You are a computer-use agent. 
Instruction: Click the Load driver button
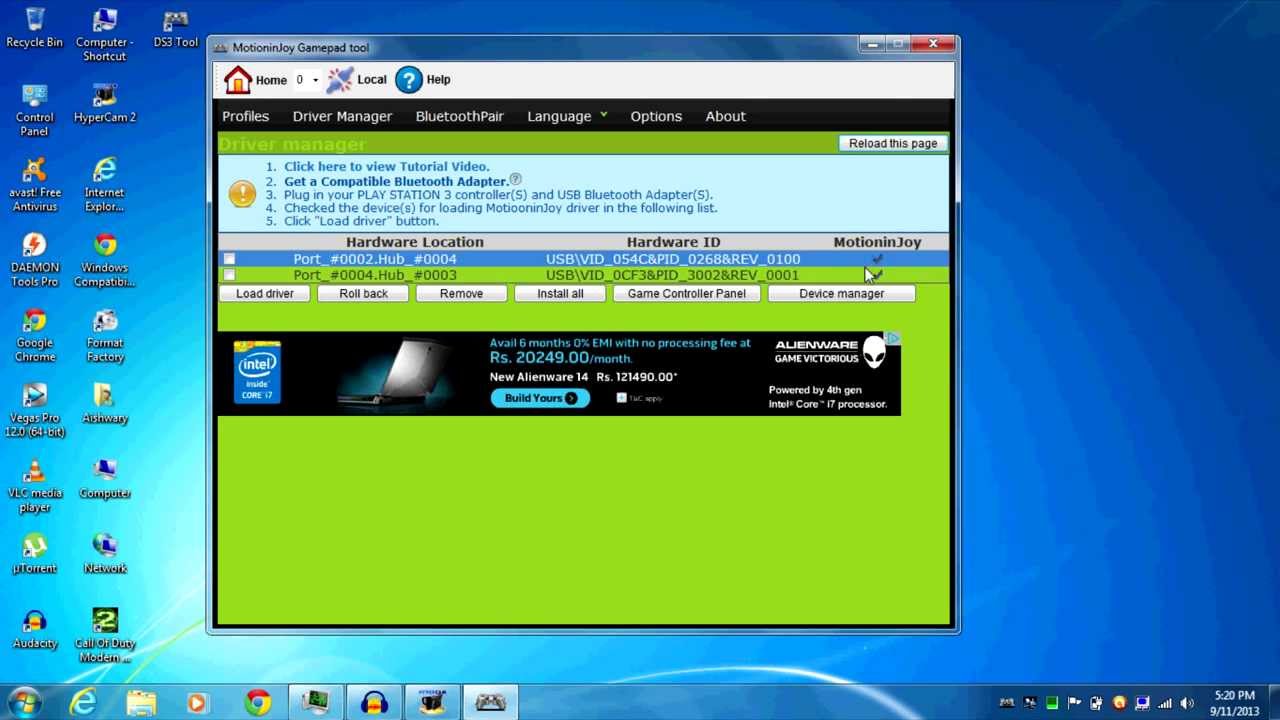(x=265, y=294)
